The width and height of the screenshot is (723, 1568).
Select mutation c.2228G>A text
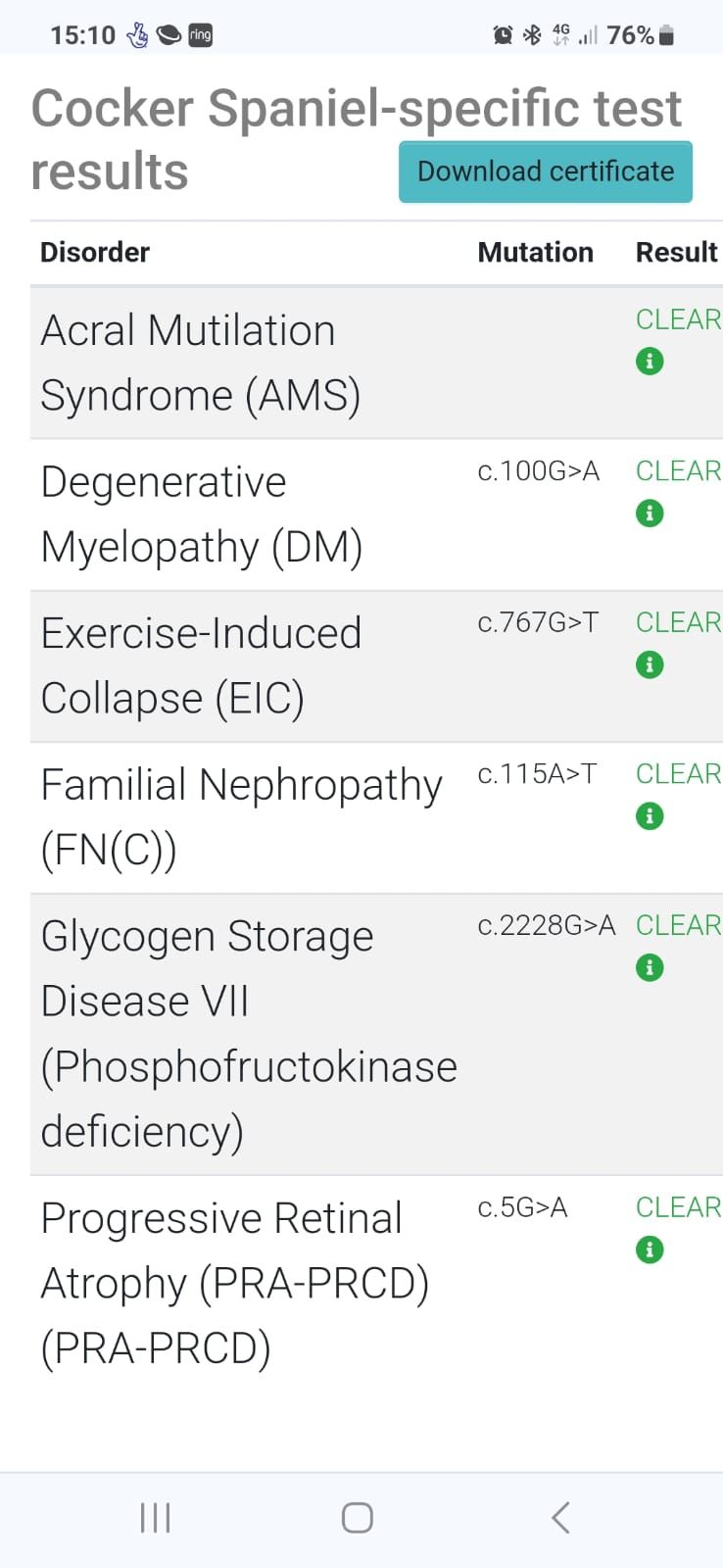[x=546, y=925]
